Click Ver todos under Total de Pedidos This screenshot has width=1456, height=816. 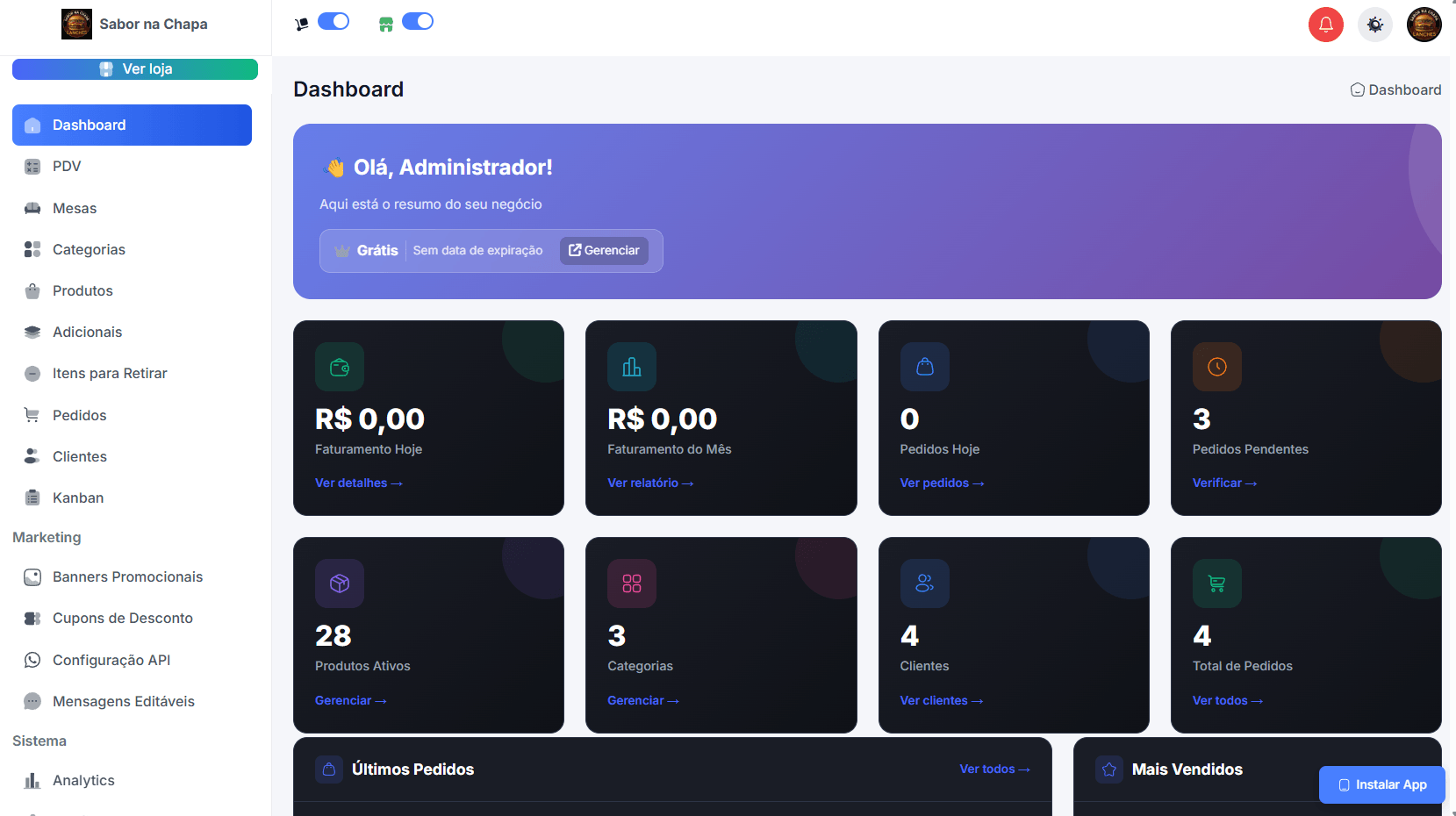[1227, 700]
